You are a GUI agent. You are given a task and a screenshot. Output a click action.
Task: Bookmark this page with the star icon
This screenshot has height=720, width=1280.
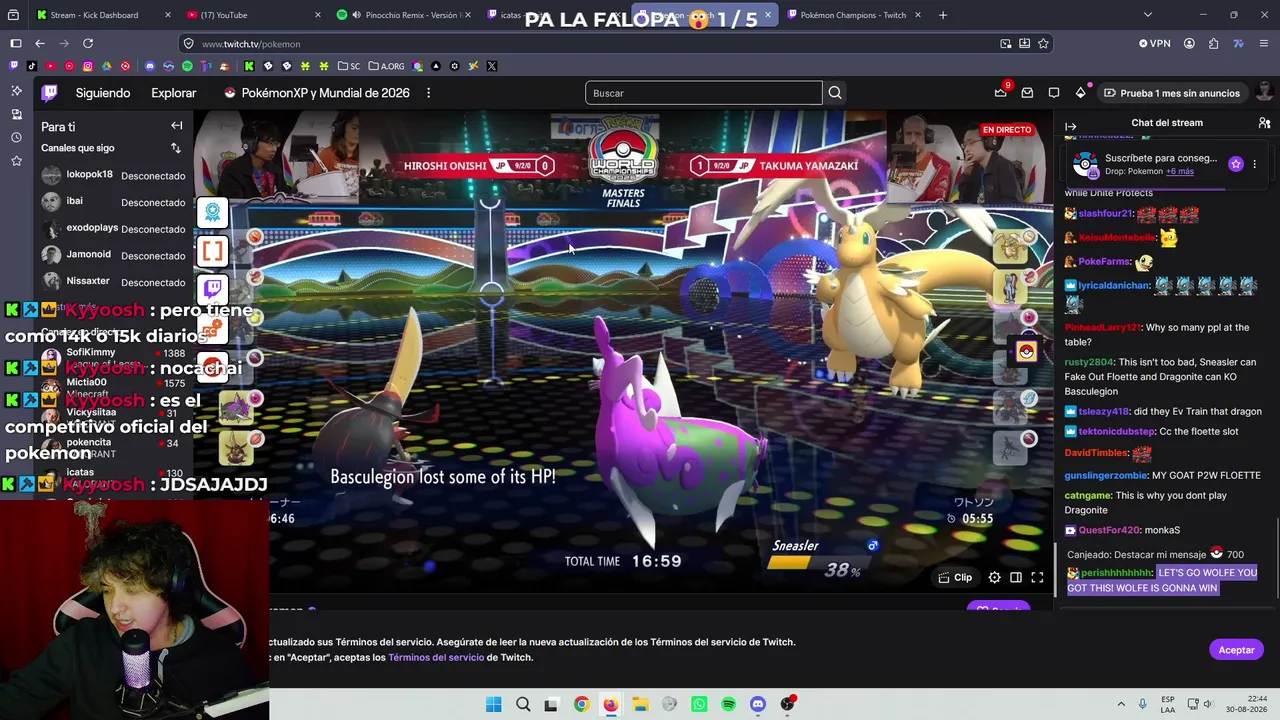[x=1043, y=44]
